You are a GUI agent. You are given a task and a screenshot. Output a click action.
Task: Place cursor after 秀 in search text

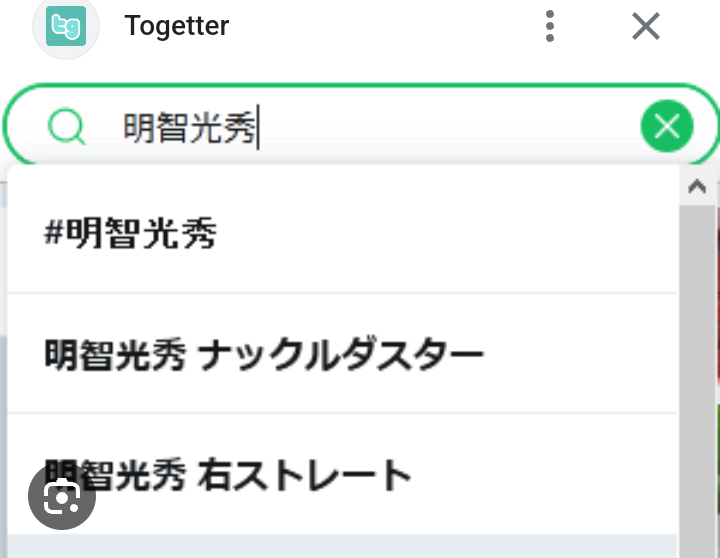(x=259, y=127)
